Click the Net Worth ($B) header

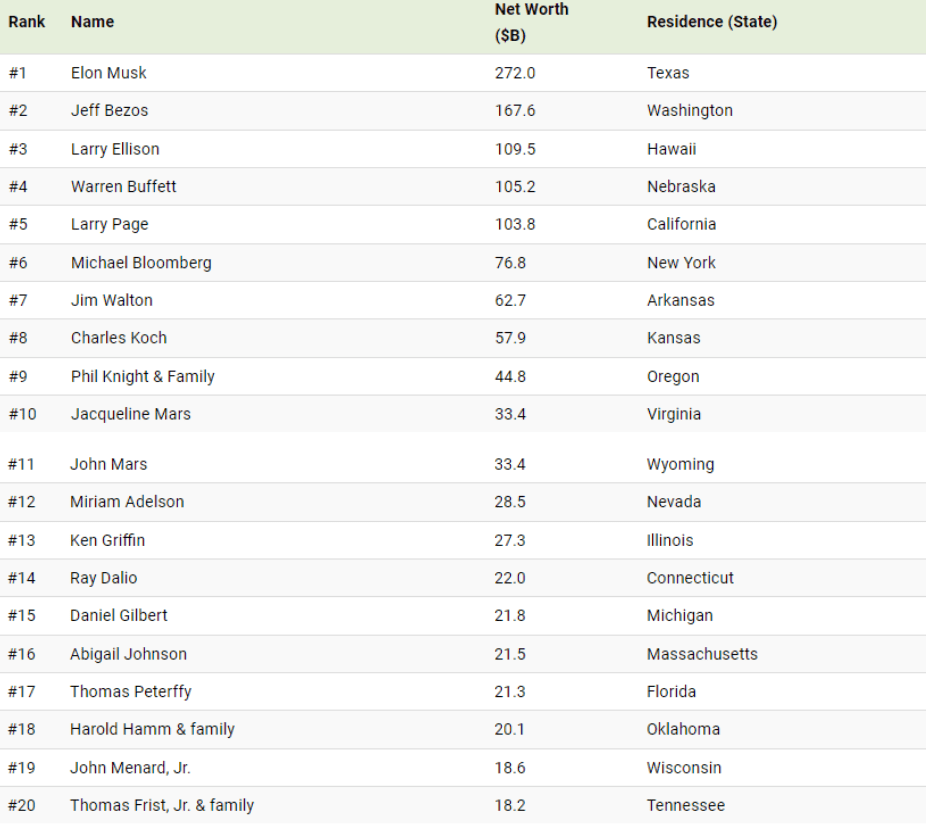(x=531, y=22)
